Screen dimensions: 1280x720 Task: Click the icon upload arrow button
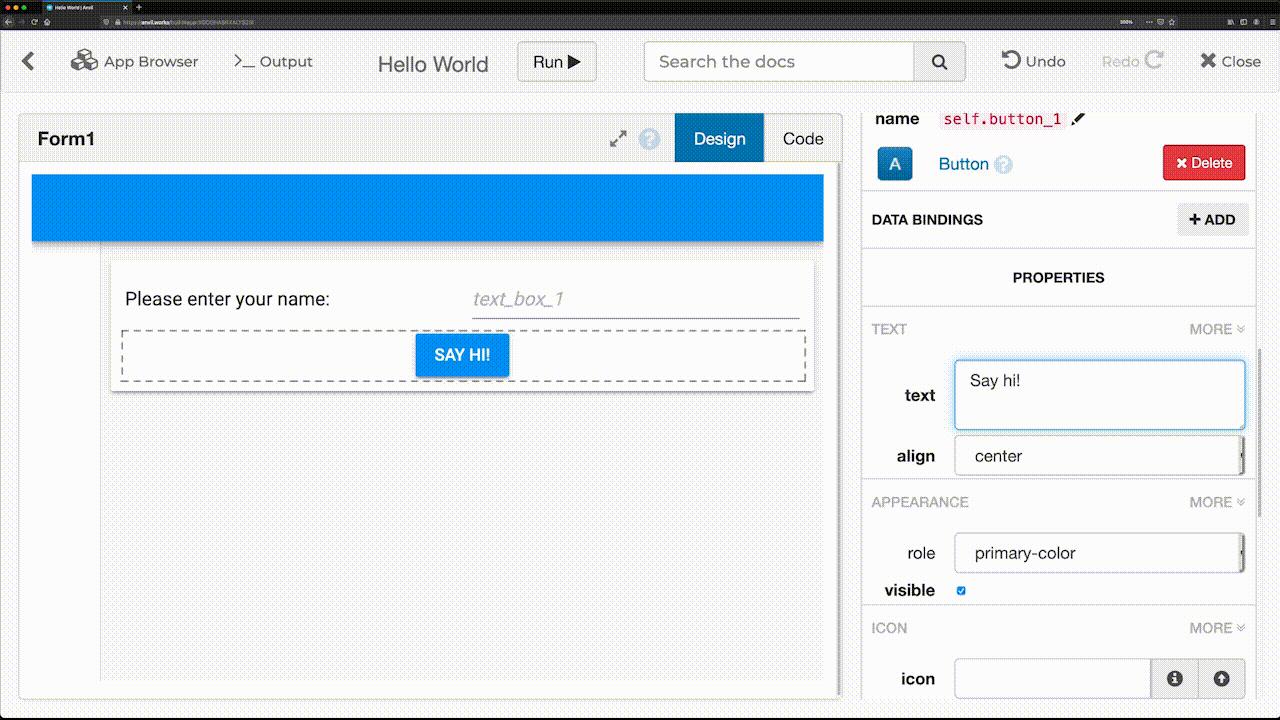click(1221, 678)
